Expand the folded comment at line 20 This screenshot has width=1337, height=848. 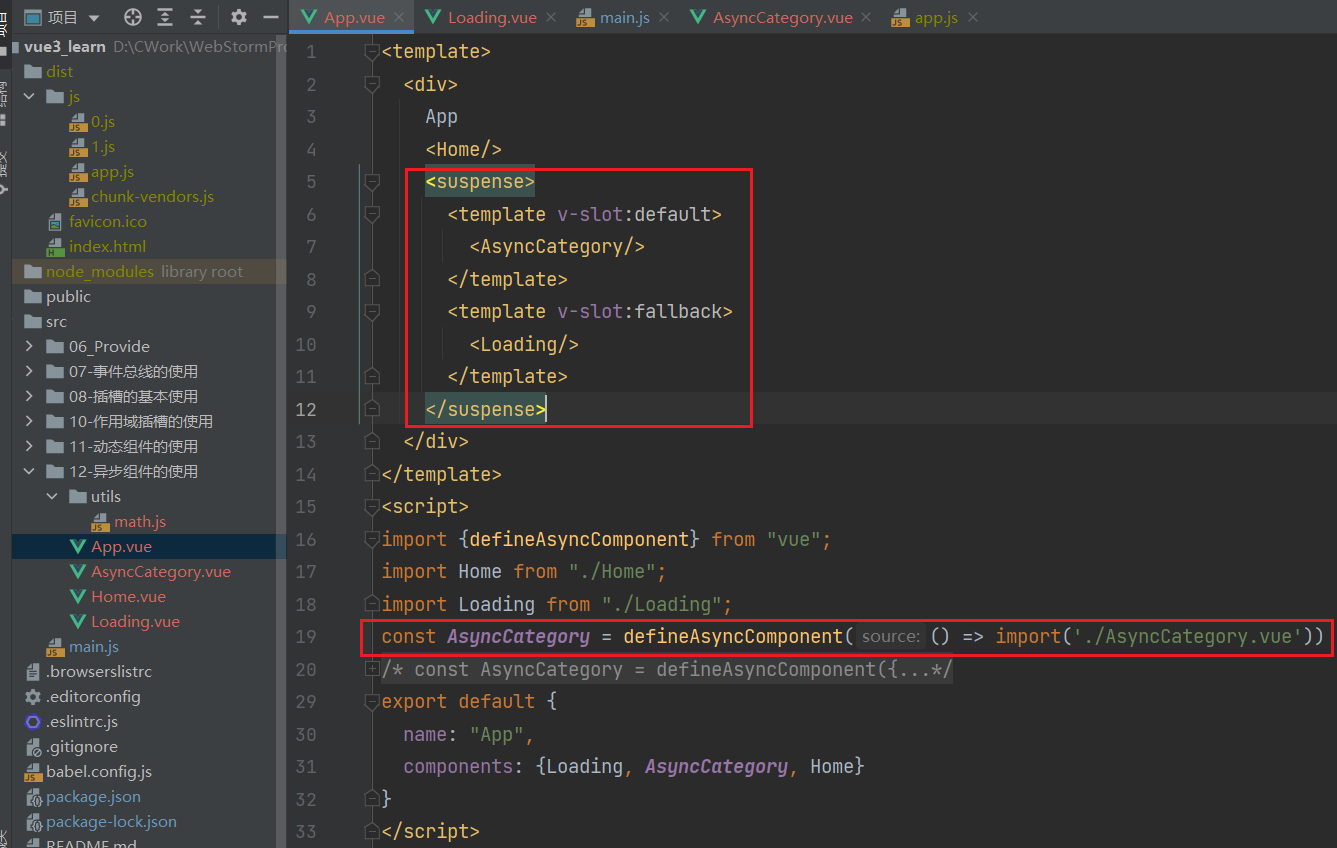(372, 669)
